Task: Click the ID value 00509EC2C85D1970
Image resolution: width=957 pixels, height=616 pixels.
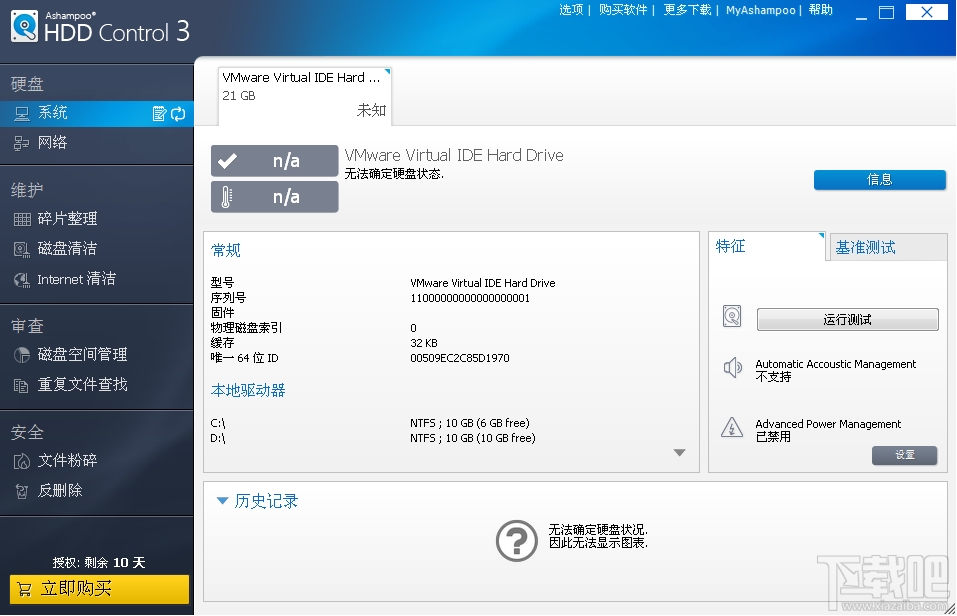Action: click(x=460, y=358)
